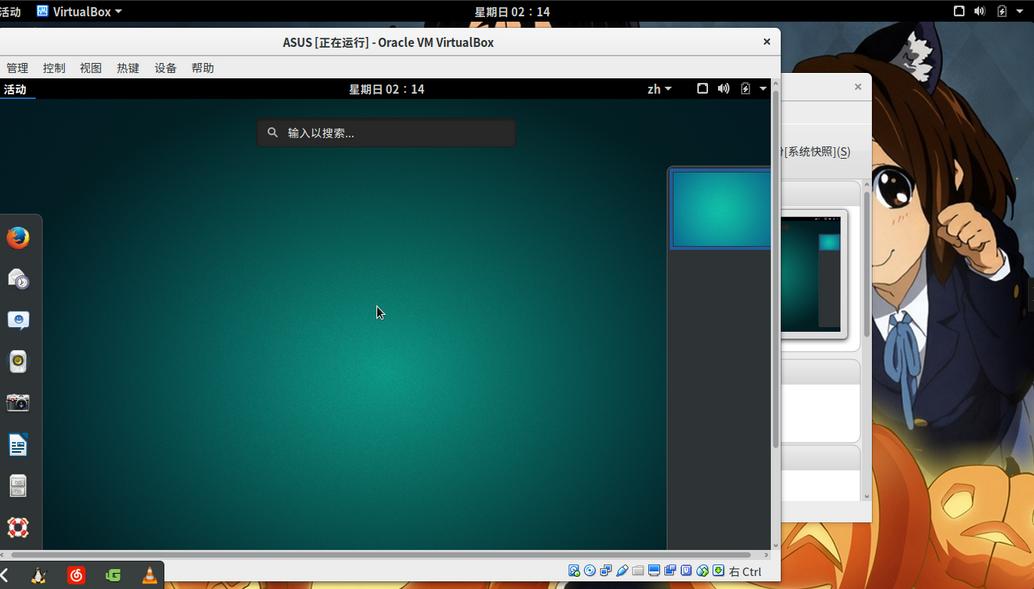1034x589 pixels.
Task: Open the Tux penguin icon in host tray
Action: pos(39,575)
